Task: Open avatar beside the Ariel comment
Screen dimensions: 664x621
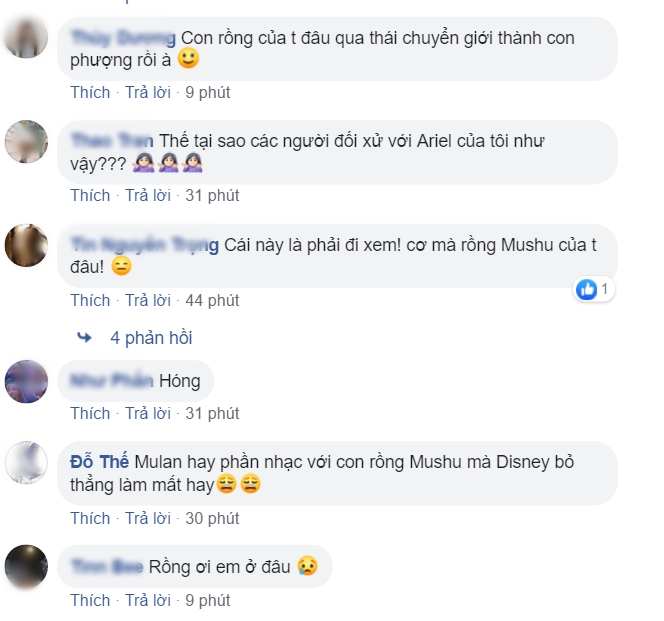Action: coord(26,141)
